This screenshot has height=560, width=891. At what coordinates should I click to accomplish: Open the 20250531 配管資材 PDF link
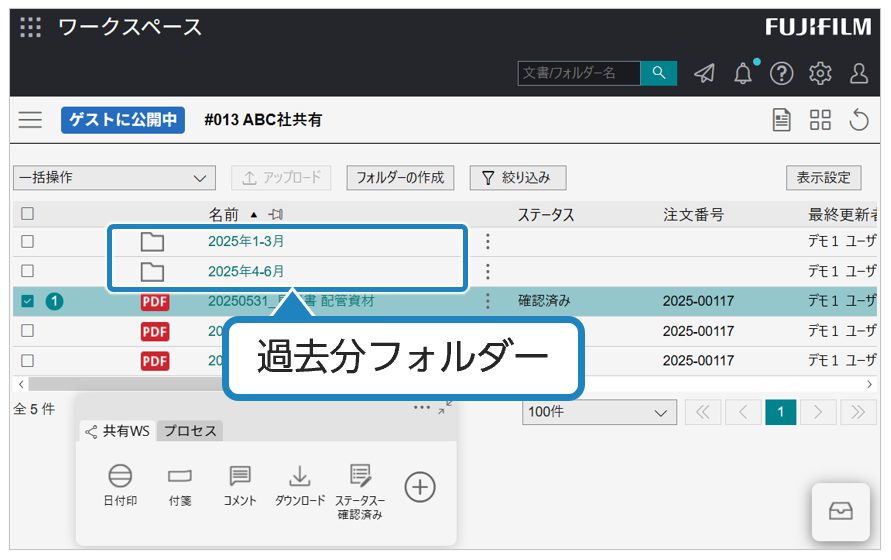(291, 301)
